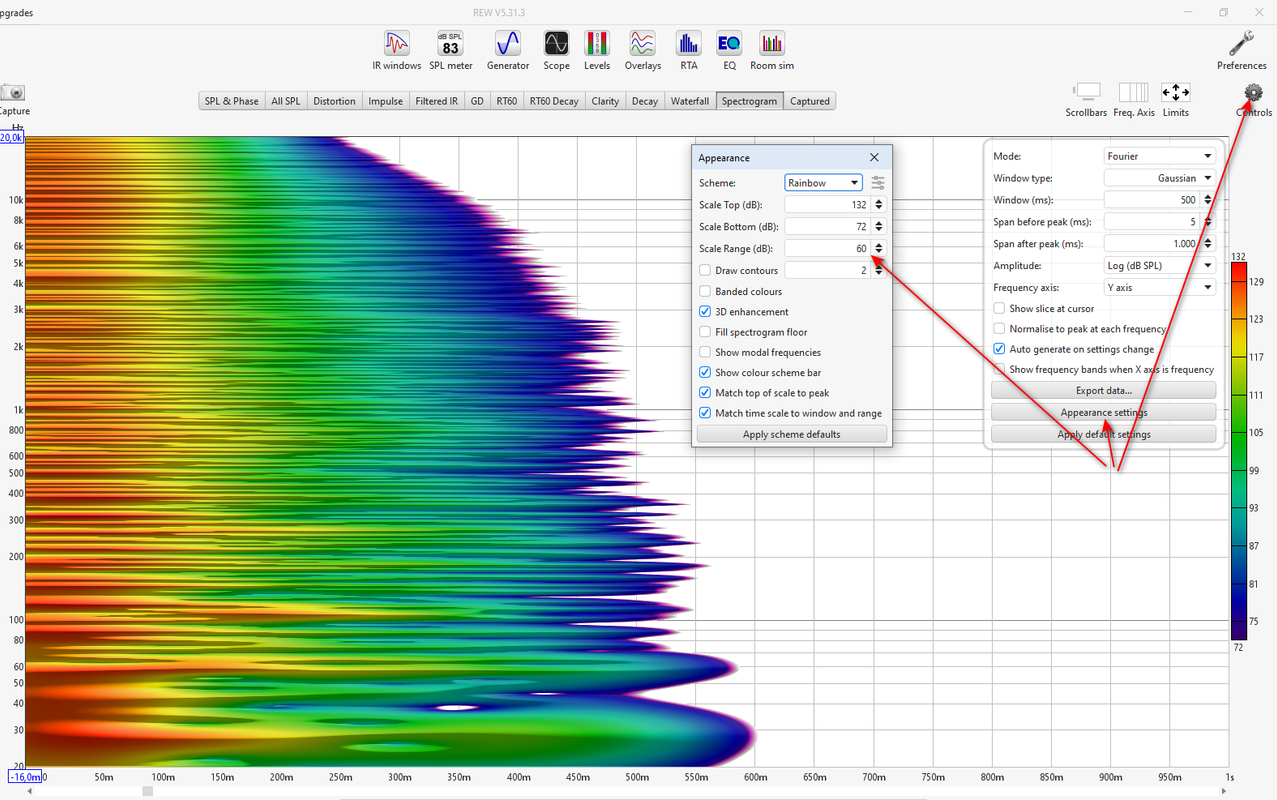Uncheck Match top of scale to peak
The height and width of the screenshot is (800, 1277).
(x=705, y=393)
